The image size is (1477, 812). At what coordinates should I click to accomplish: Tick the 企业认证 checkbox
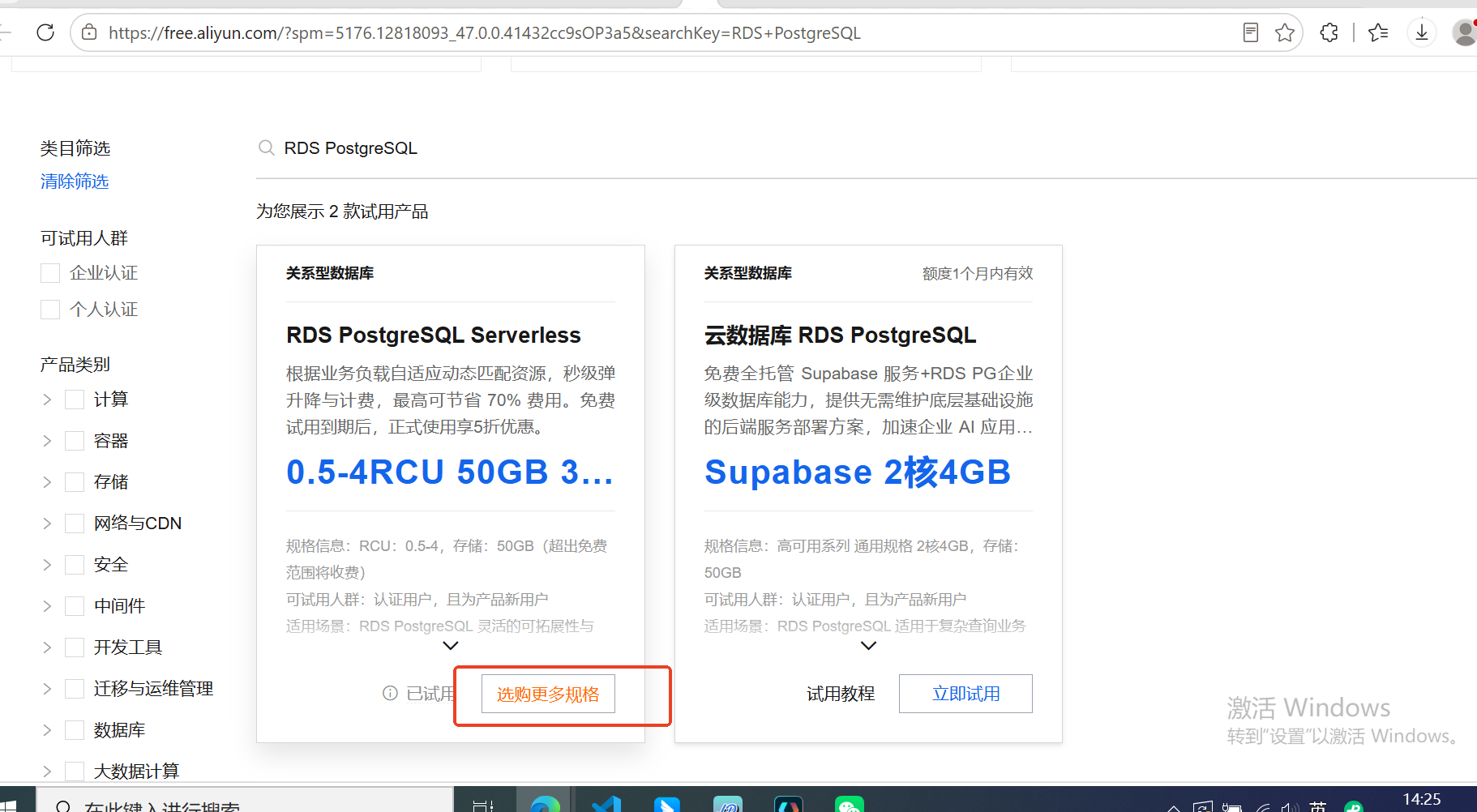pos(50,273)
